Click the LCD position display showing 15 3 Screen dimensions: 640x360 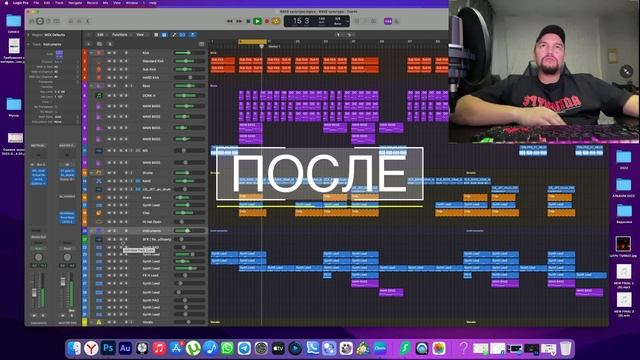click(301, 21)
